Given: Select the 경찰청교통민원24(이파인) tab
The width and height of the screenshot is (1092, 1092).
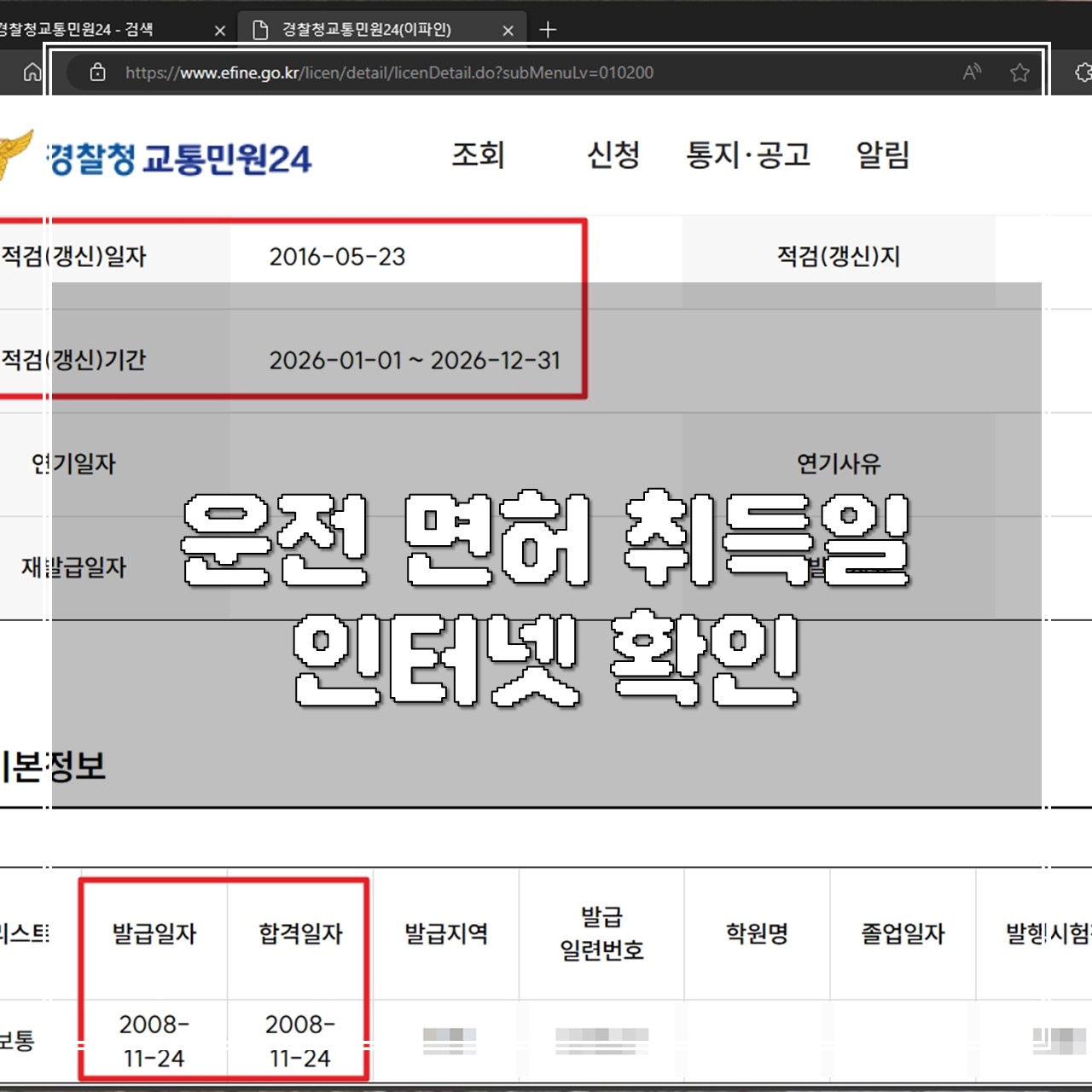Looking at the screenshot, I should (381, 30).
